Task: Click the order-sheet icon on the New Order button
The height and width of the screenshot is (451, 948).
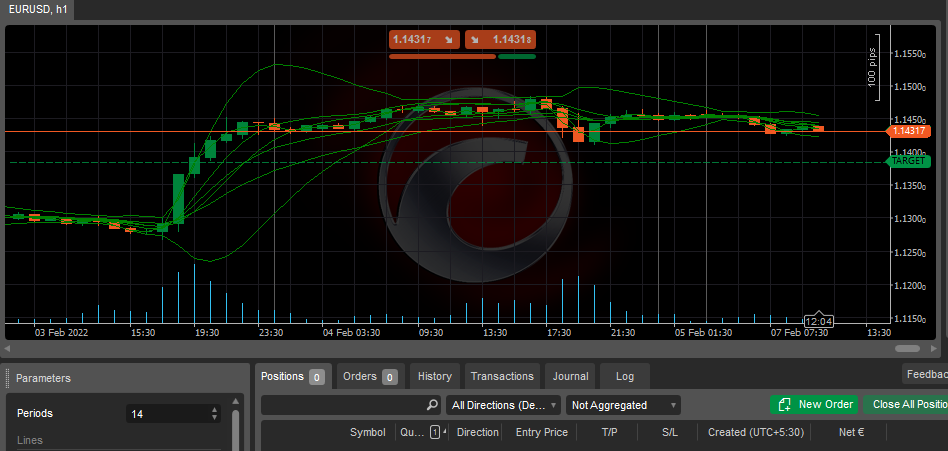Action: pyautogui.click(x=785, y=404)
